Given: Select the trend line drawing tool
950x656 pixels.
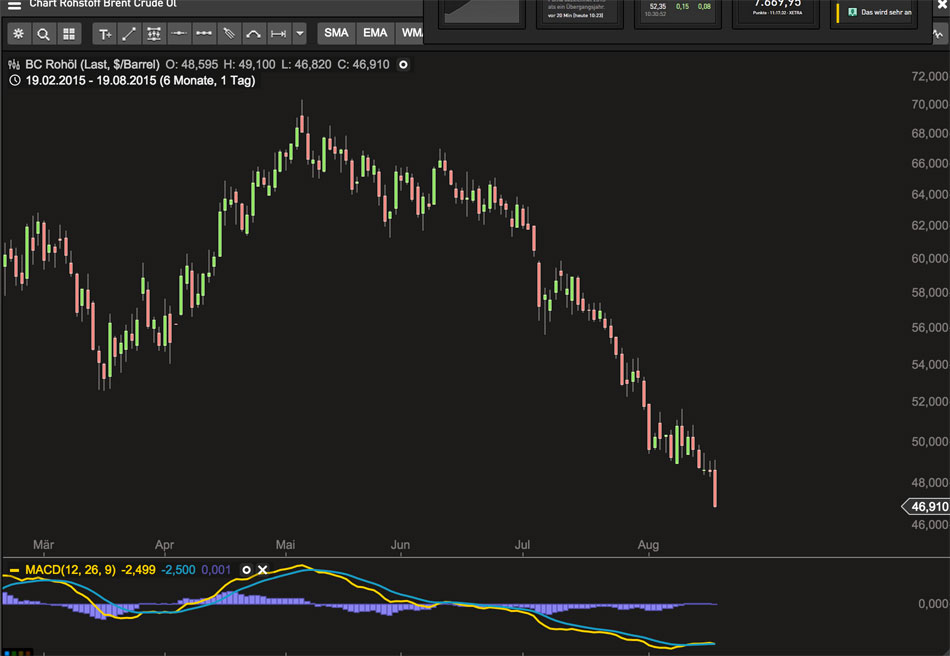Looking at the screenshot, I should coord(129,34).
